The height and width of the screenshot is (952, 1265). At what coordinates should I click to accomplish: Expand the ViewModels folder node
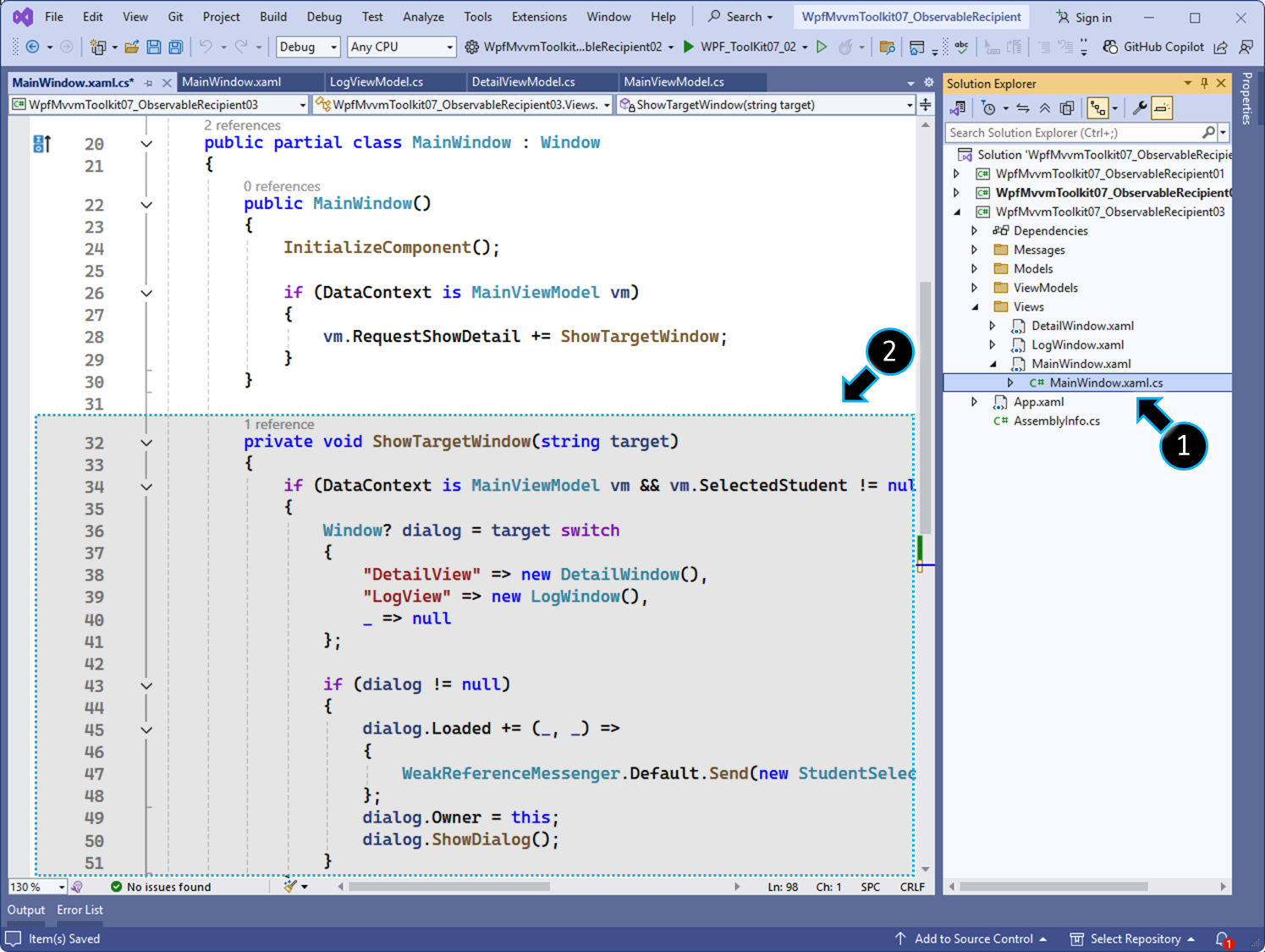[x=975, y=288]
